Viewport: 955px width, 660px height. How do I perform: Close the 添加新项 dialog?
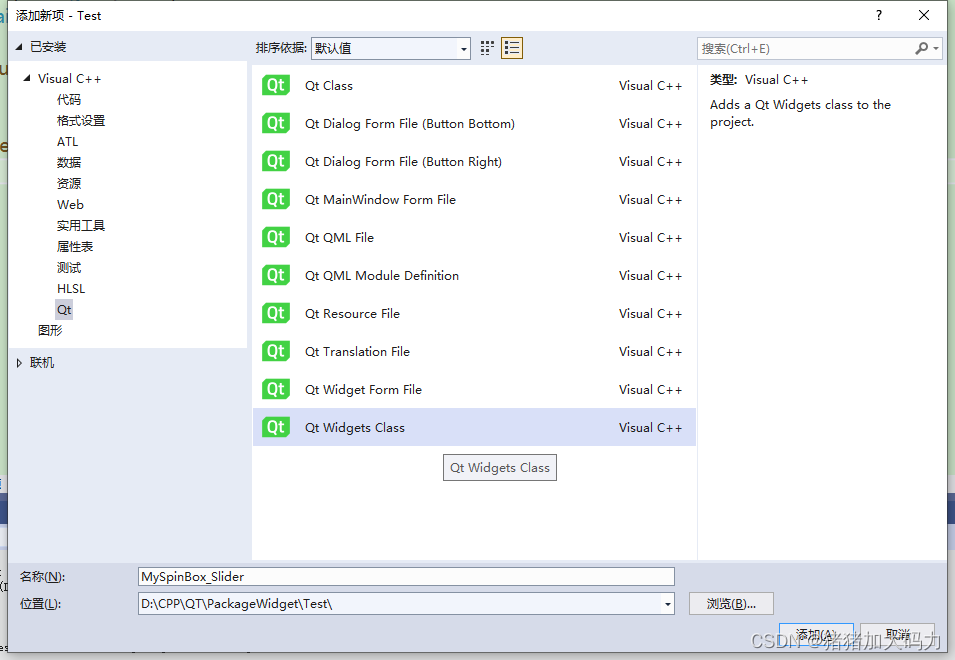[924, 15]
